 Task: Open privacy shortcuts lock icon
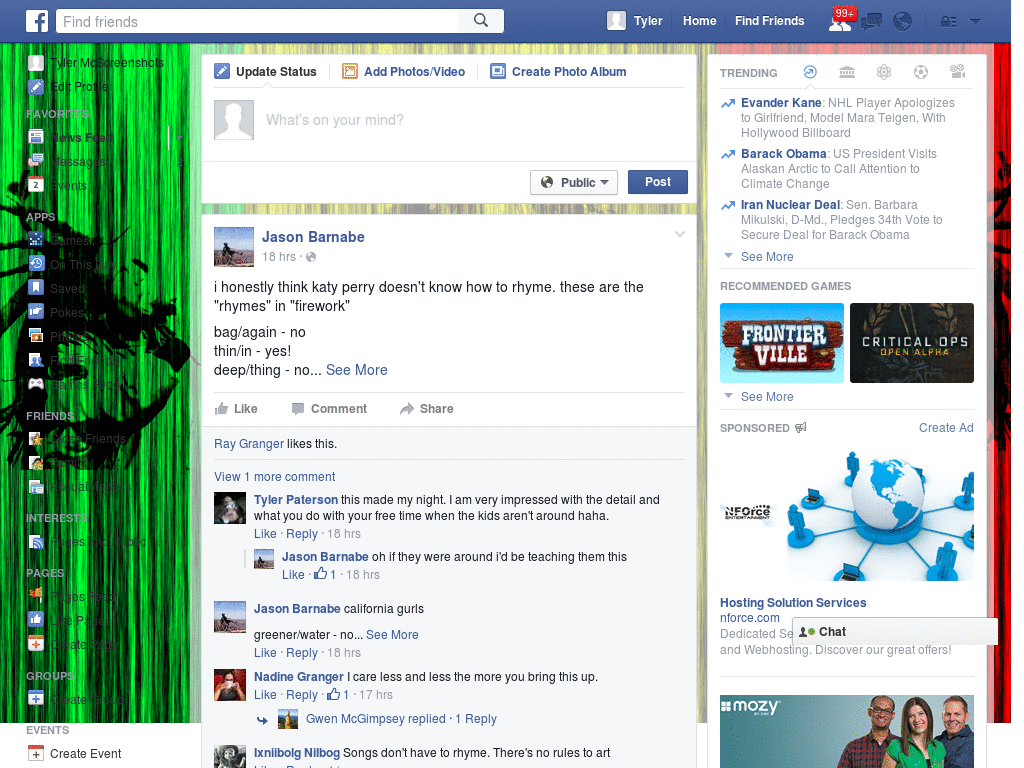948,22
